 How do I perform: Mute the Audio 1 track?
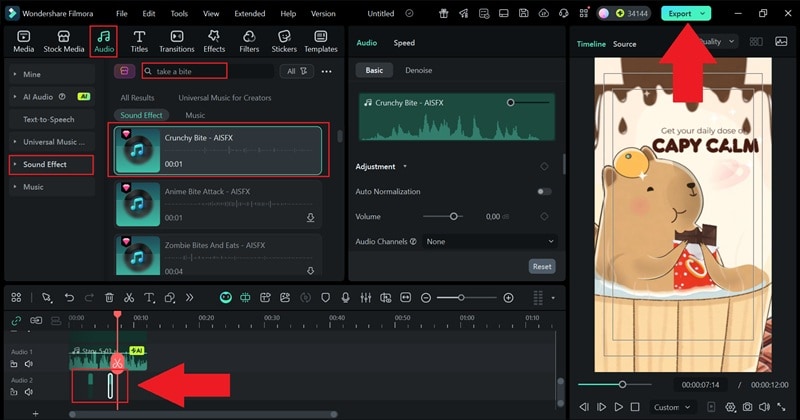(29, 364)
